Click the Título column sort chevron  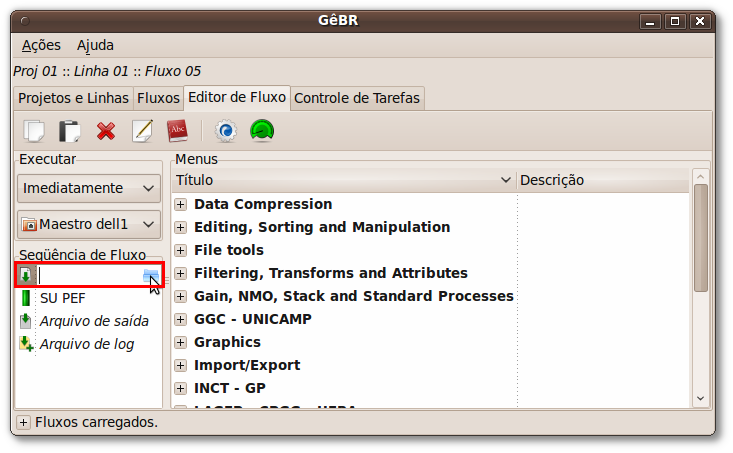(505, 180)
